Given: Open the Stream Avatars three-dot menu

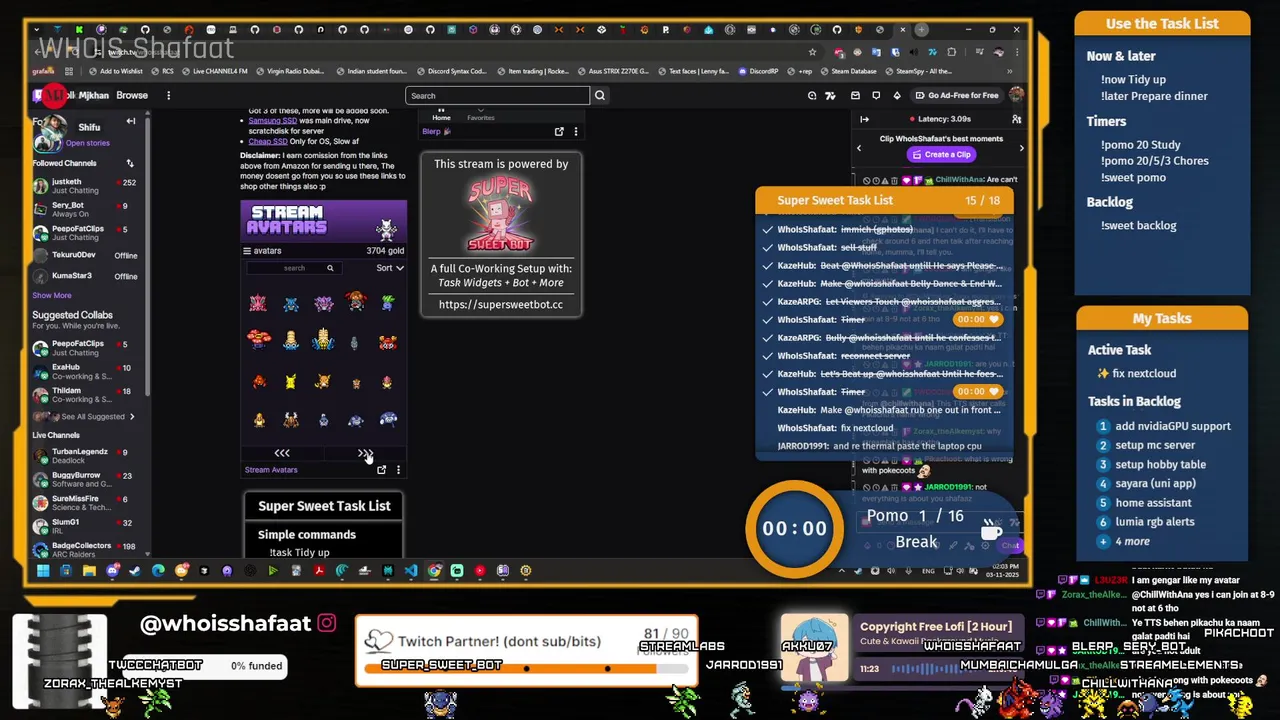Looking at the screenshot, I should [x=398, y=470].
